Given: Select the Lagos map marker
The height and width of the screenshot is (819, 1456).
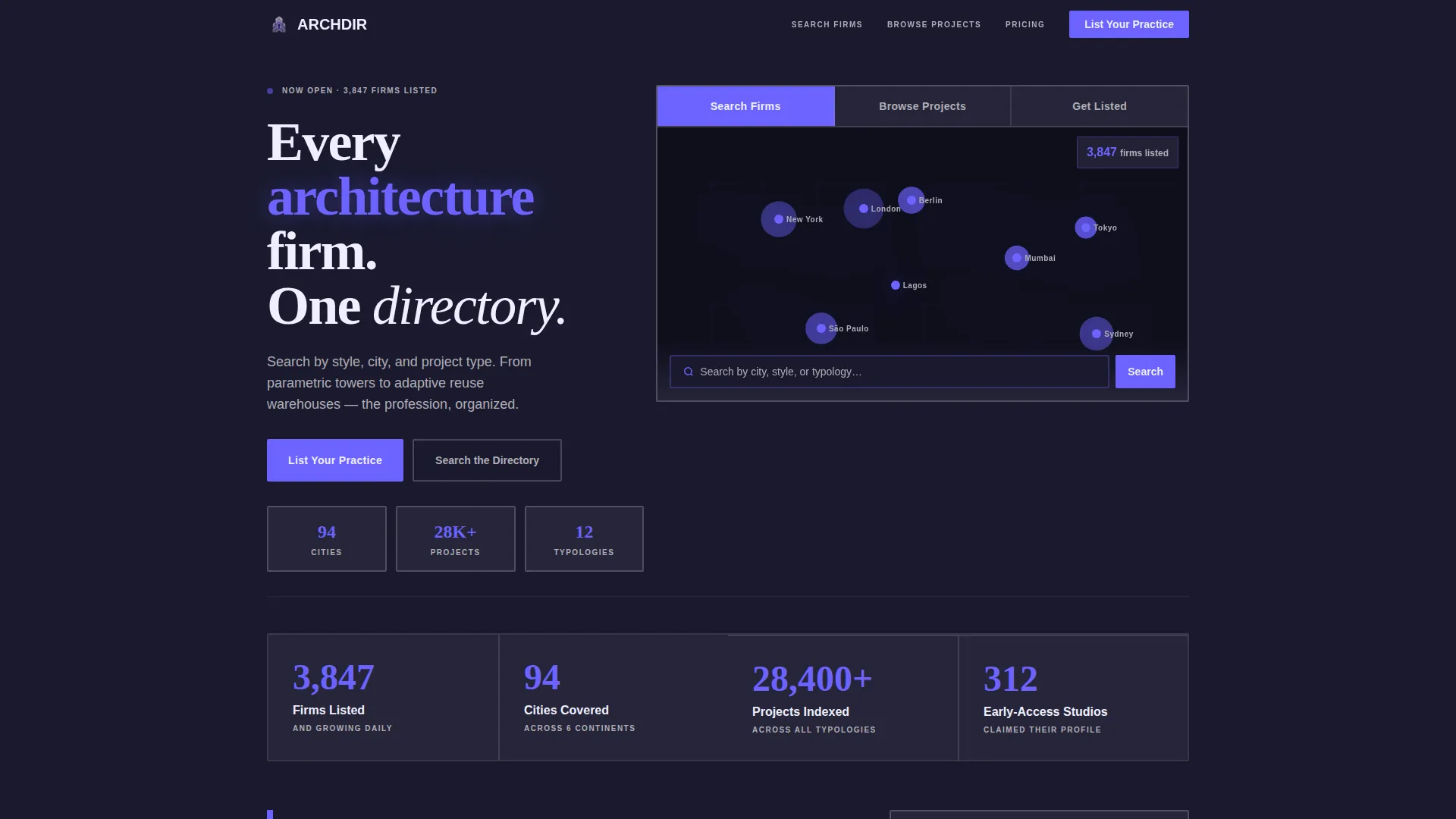Looking at the screenshot, I should pyautogui.click(x=896, y=285).
